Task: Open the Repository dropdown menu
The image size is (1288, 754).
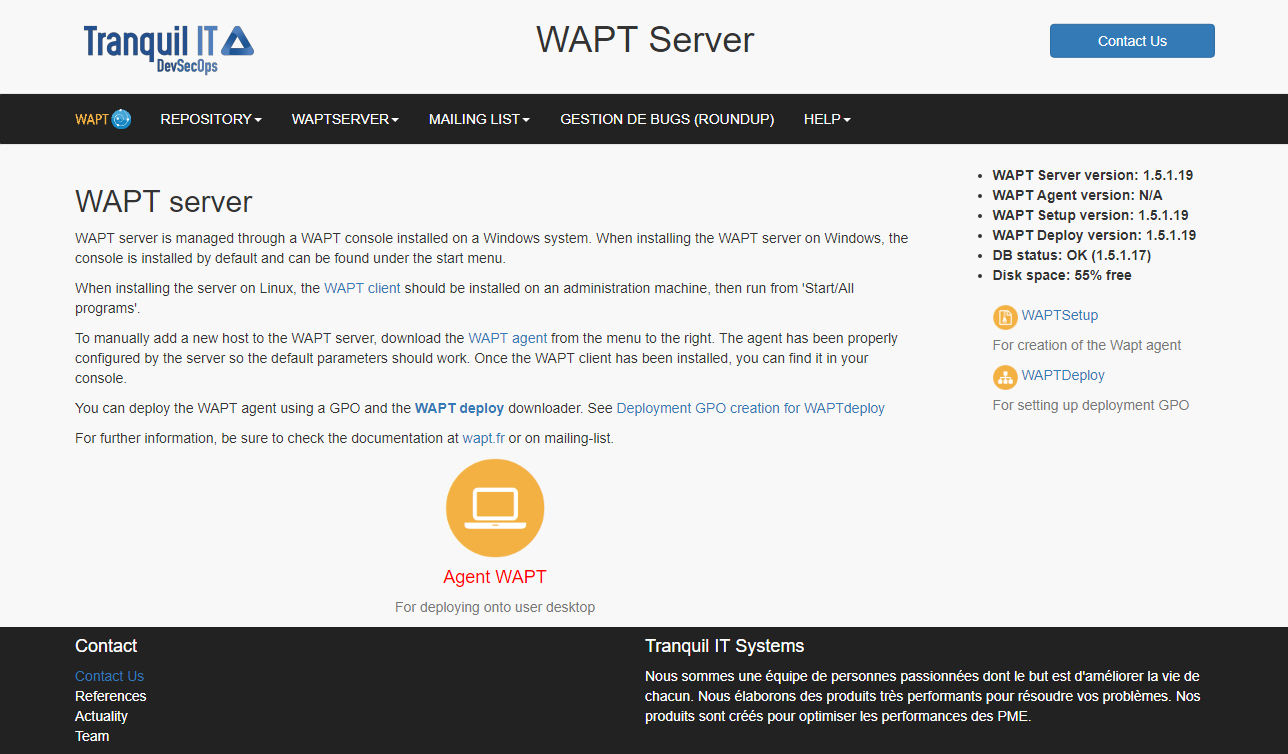Action: click(211, 119)
